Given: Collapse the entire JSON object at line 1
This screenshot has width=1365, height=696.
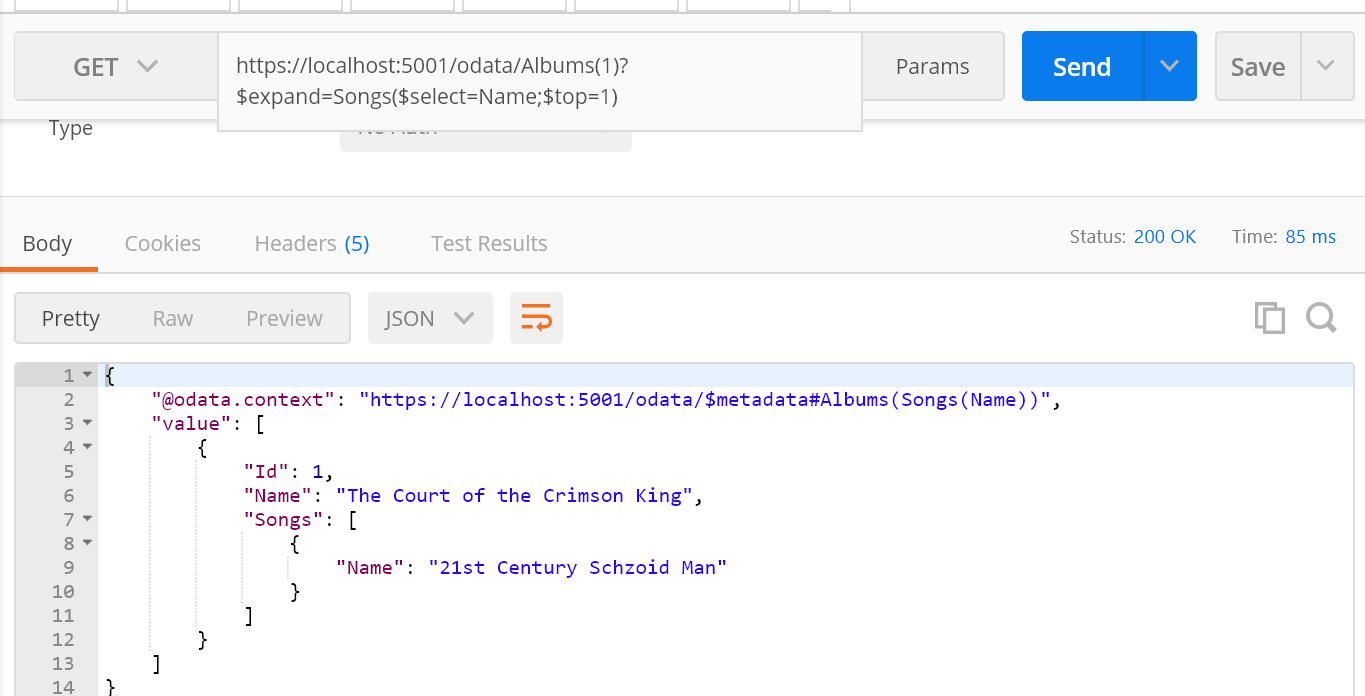Looking at the screenshot, I should tap(89, 374).
